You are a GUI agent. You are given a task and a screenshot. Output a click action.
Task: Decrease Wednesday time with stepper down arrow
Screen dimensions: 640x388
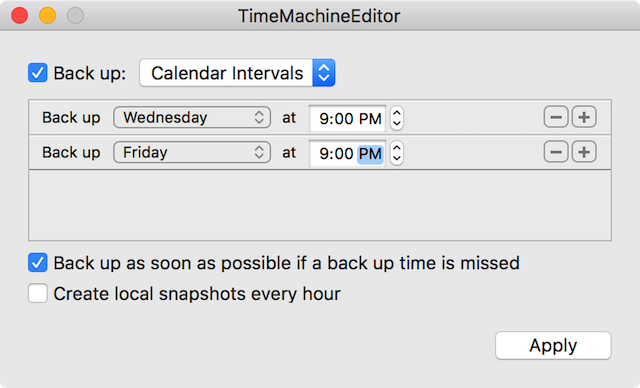[397, 124]
